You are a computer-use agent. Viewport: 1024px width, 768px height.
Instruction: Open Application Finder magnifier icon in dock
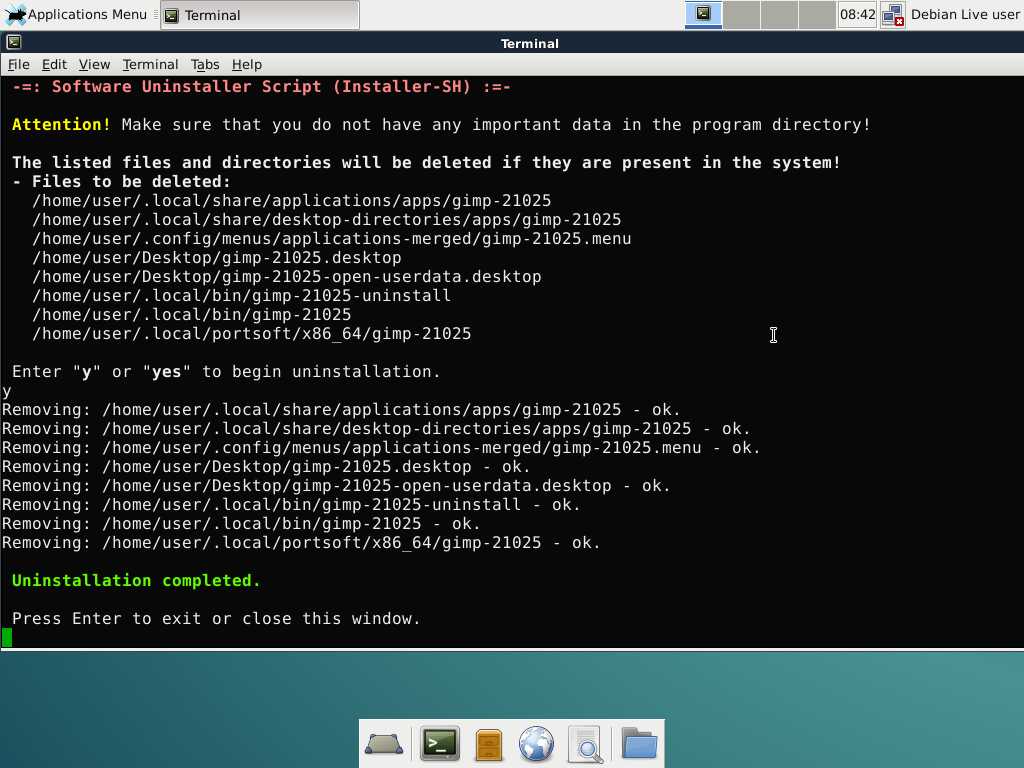585,744
